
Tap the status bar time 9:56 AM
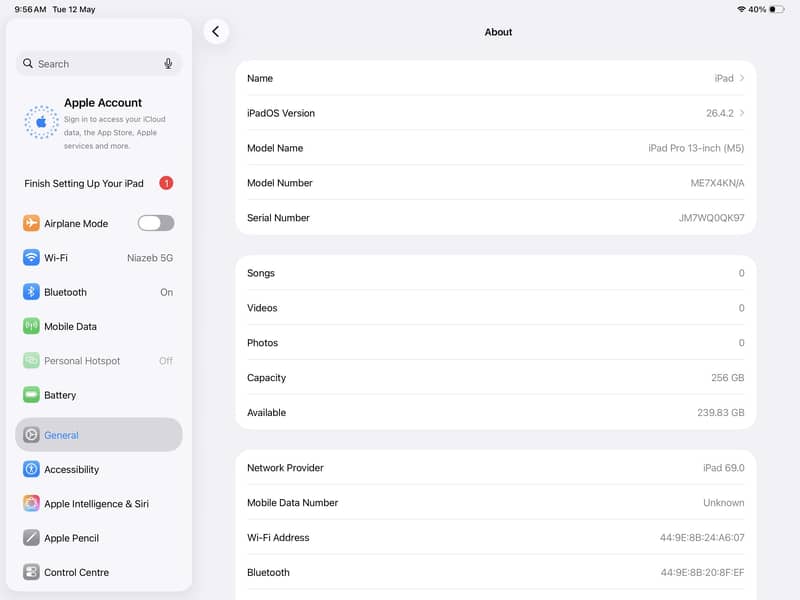[x=30, y=9]
